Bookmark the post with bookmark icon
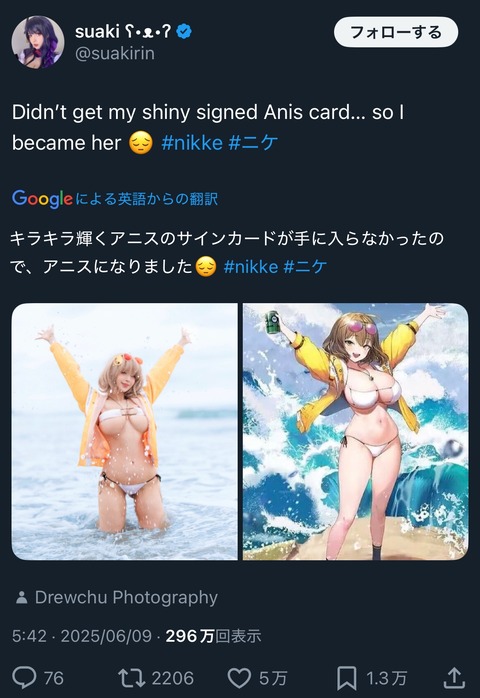480x698 pixels. click(x=346, y=678)
